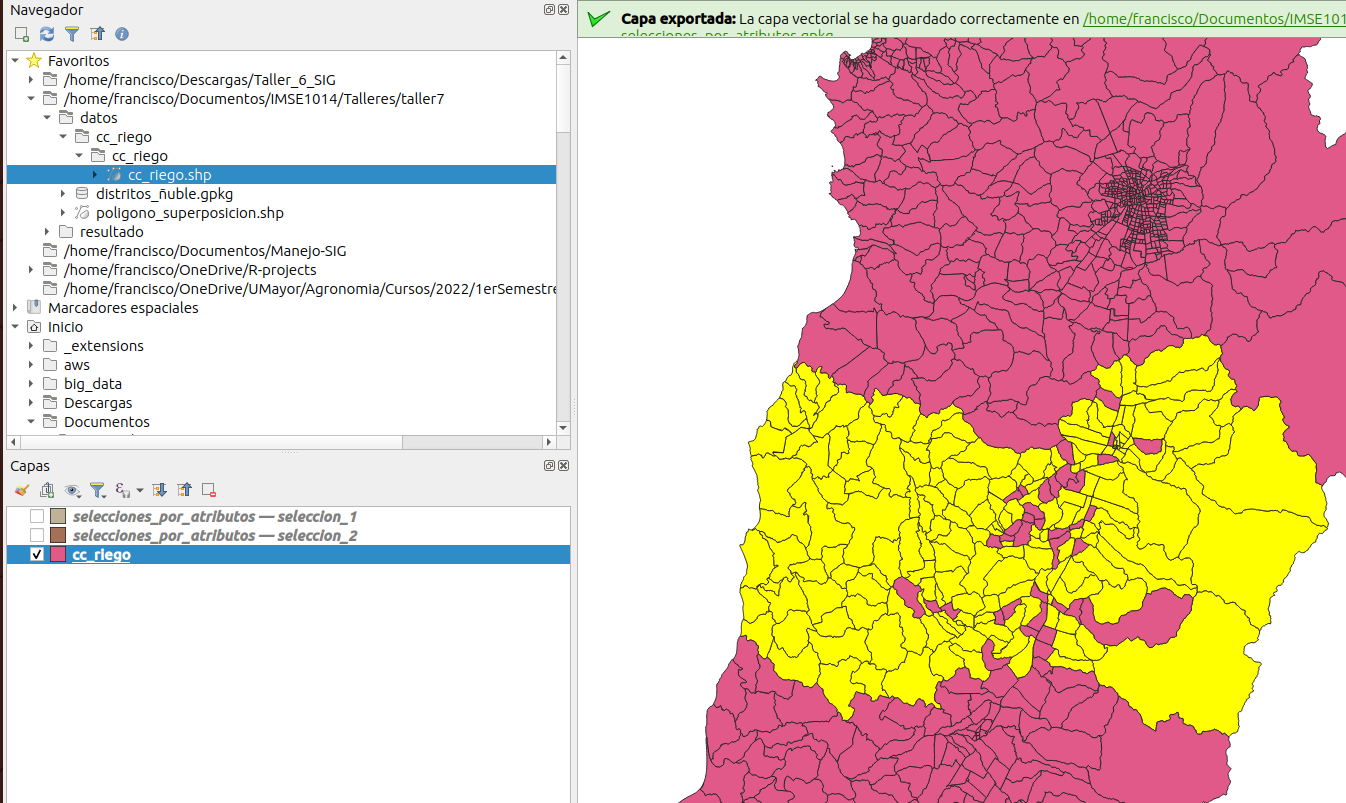This screenshot has width=1346, height=803.
Task: Show properties info icon in Navegador
Action: pos(122,34)
